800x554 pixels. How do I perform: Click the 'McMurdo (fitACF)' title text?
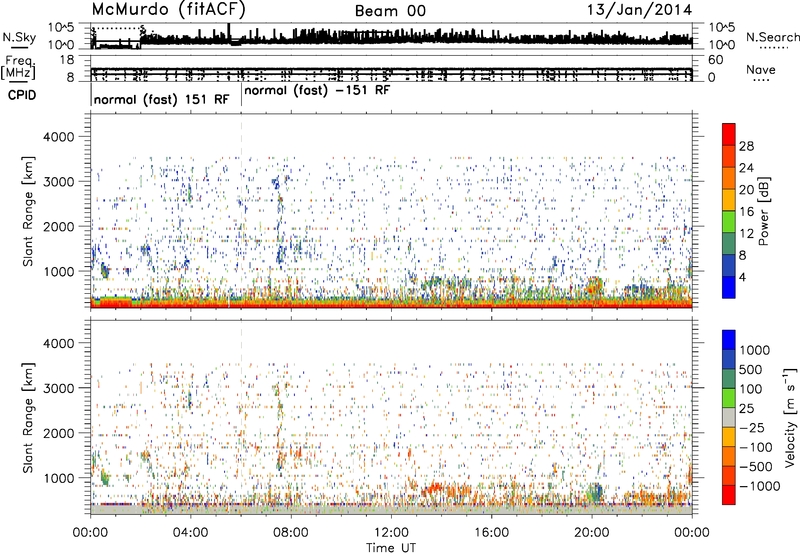coord(168,10)
